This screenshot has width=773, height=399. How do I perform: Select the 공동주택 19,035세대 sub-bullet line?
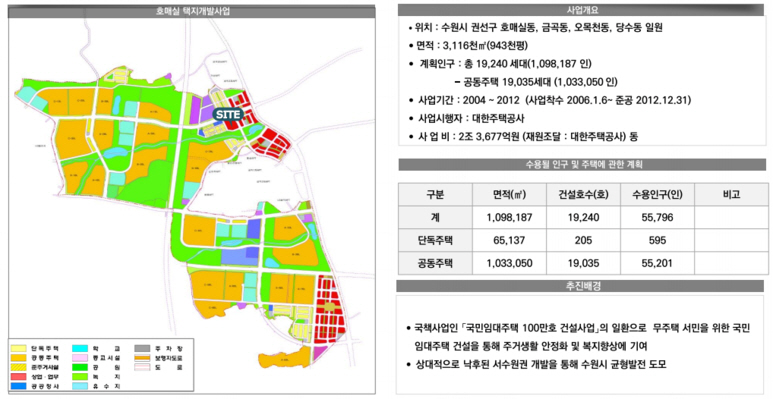[x=536, y=82]
